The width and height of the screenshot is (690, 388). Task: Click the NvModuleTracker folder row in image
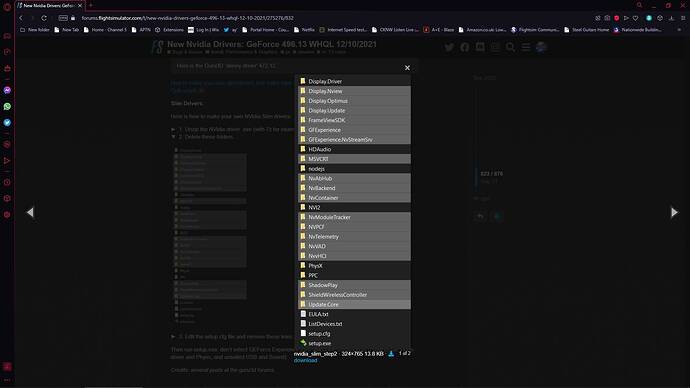click(354, 217)
